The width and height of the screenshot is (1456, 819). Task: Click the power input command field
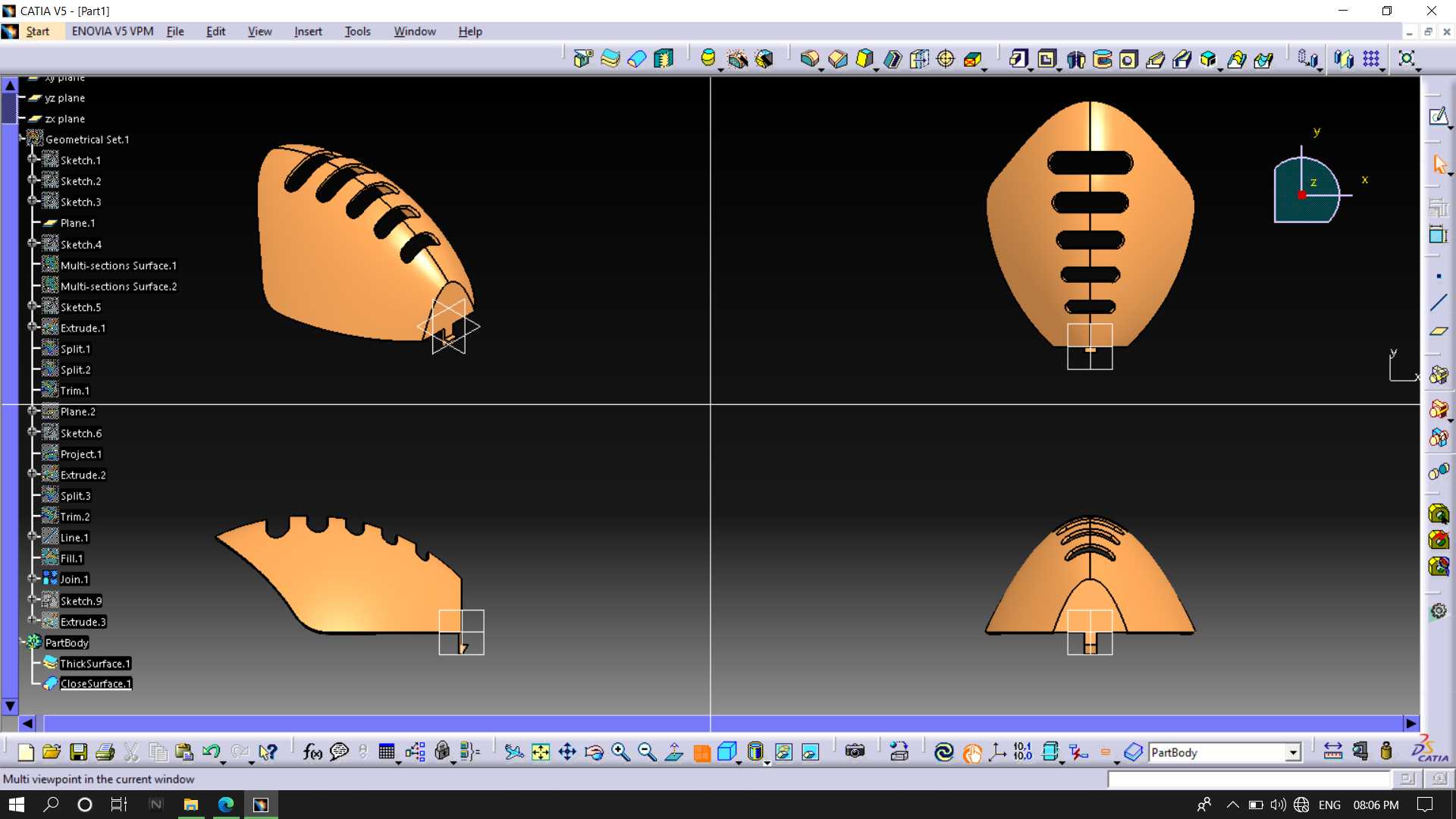tap(1248, 779)
